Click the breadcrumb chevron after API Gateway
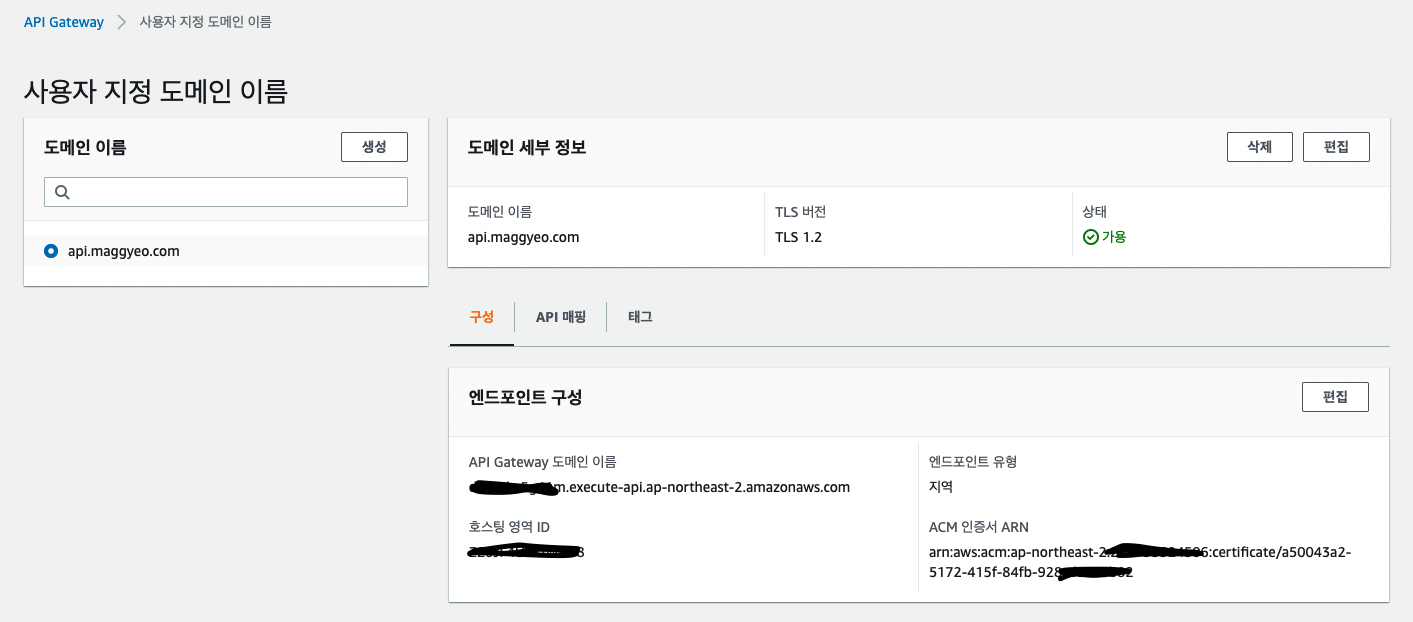Screen dimensions: 1413x622 pos(121,22)
